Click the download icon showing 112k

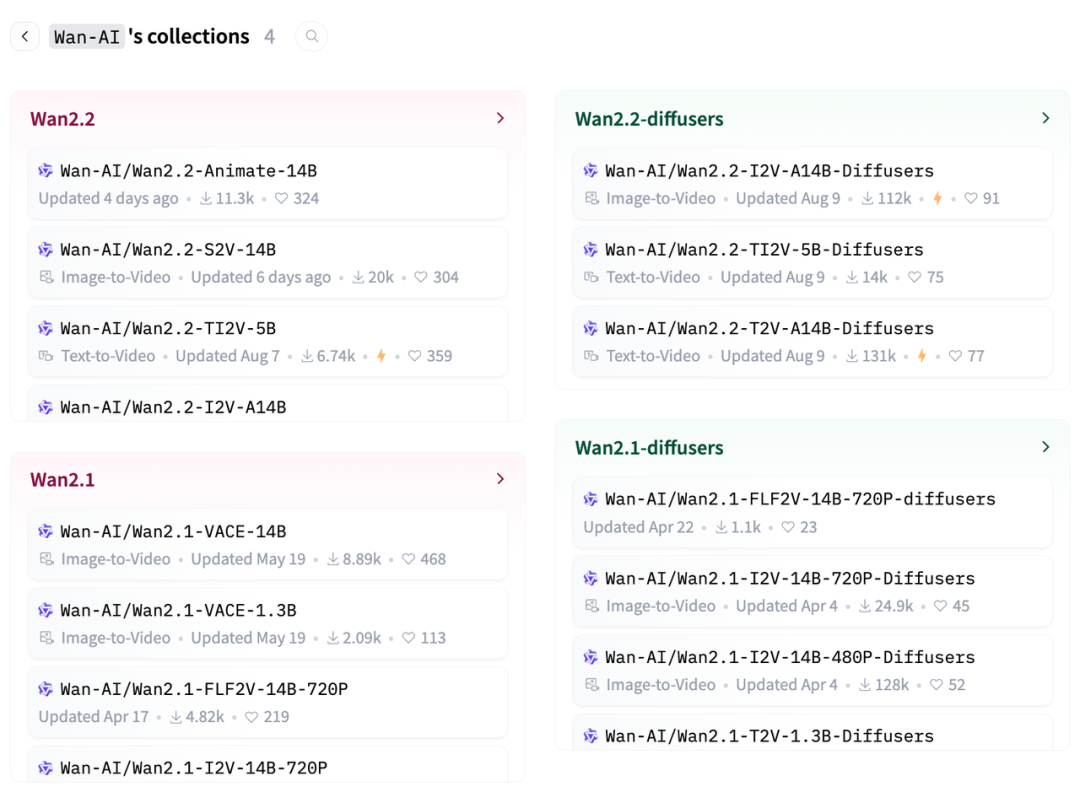point(868,198)
